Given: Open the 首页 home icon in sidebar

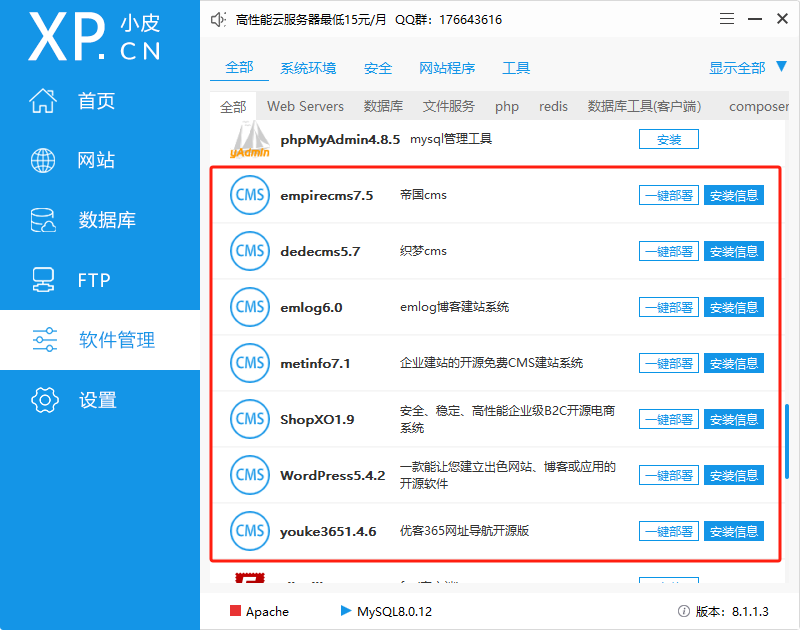Looking at the screenshot, I should tap(43, 100).
